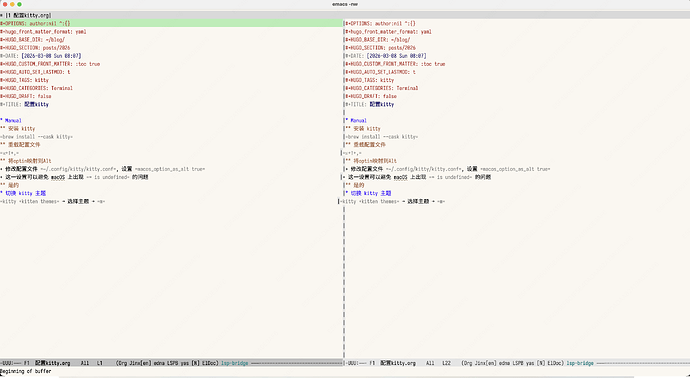
Task: Click the #+OPTIONS line in left pane
Action: tap(35, 23)
